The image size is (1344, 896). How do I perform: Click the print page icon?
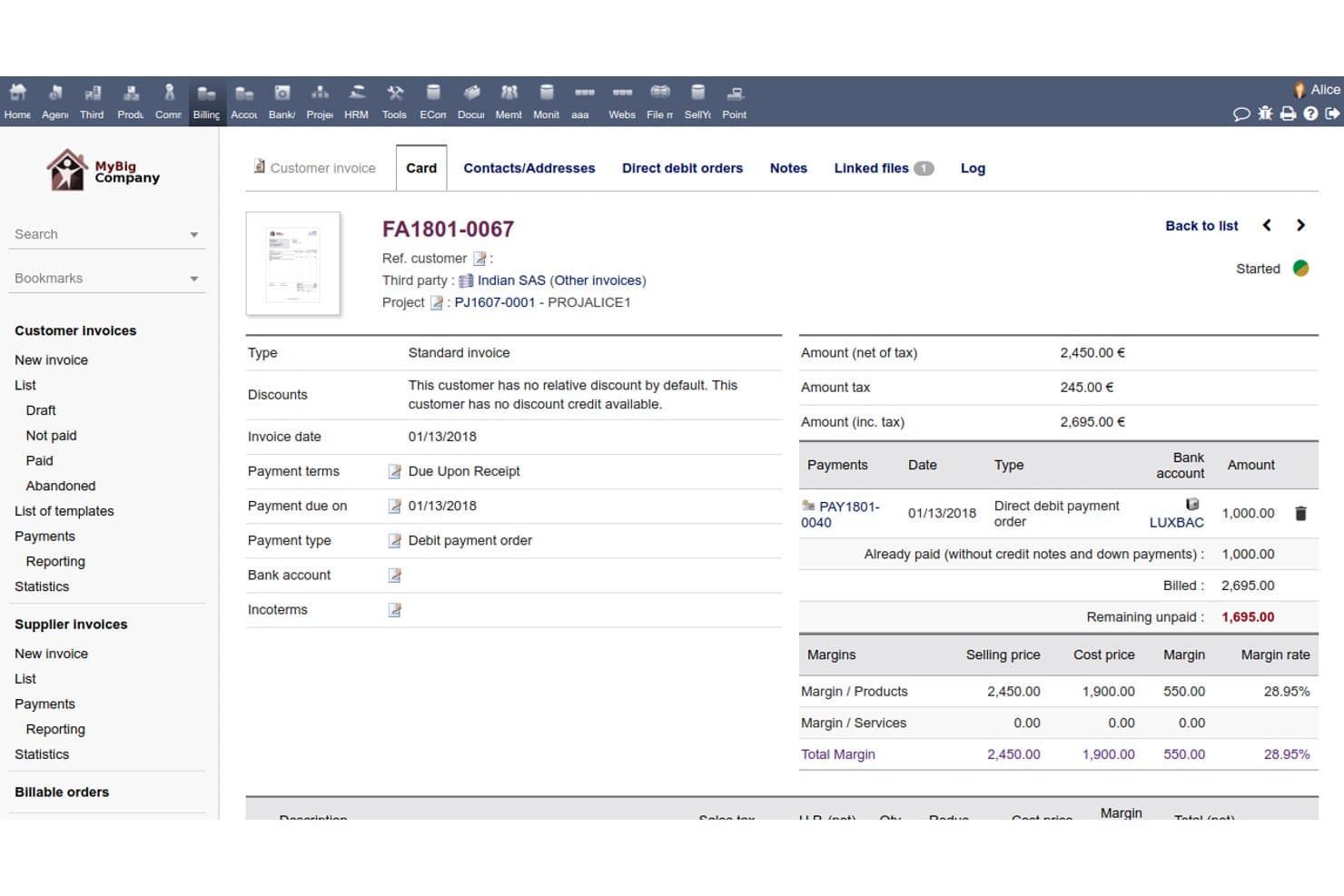(x=1288, y=113)
